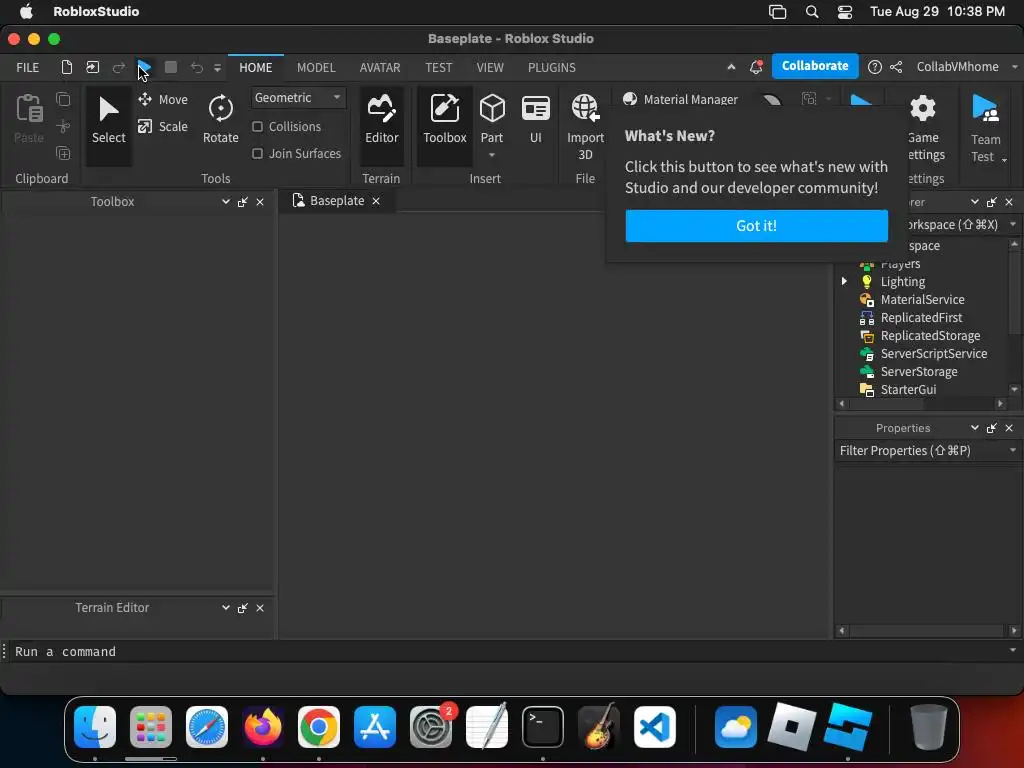The image size is (1024, 768).
Task: Click the Run a command bar
Action: click(506, 651)
